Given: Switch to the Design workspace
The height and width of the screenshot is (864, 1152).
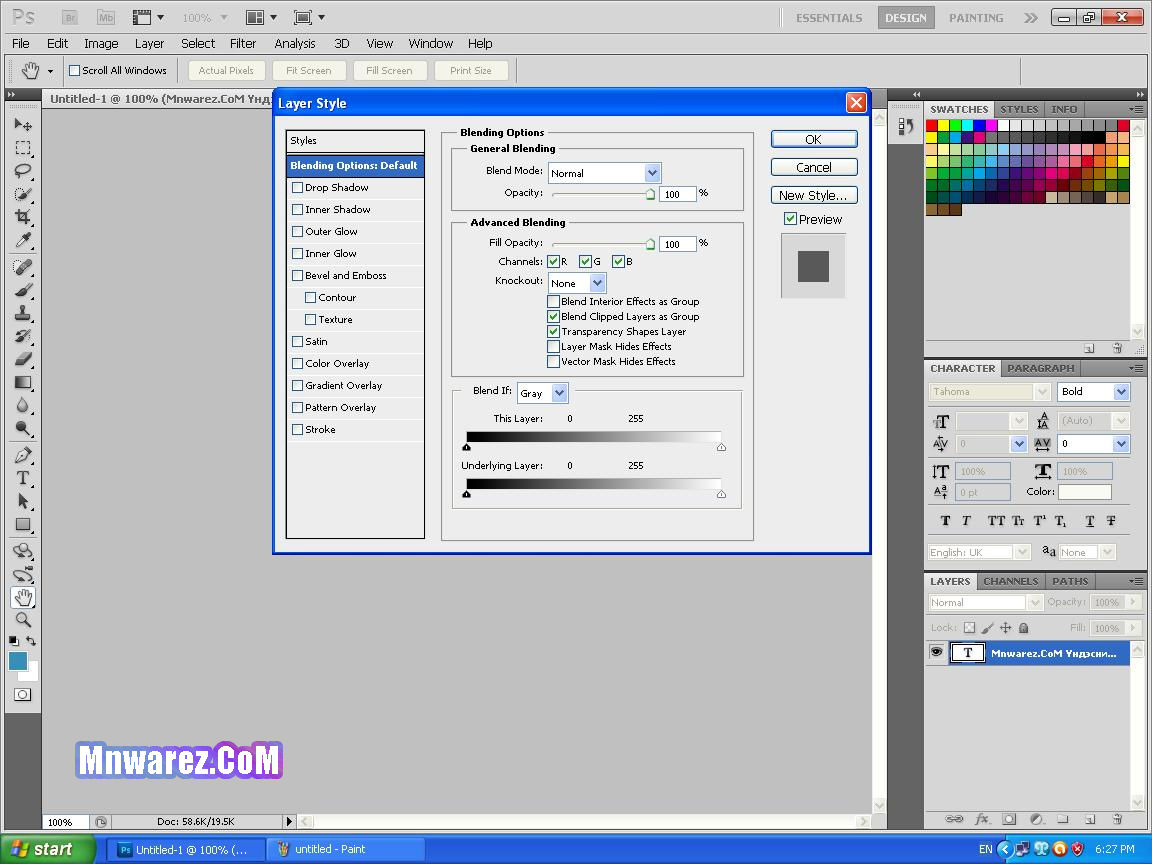Looking at the screenshot, I should click(905, 18).
